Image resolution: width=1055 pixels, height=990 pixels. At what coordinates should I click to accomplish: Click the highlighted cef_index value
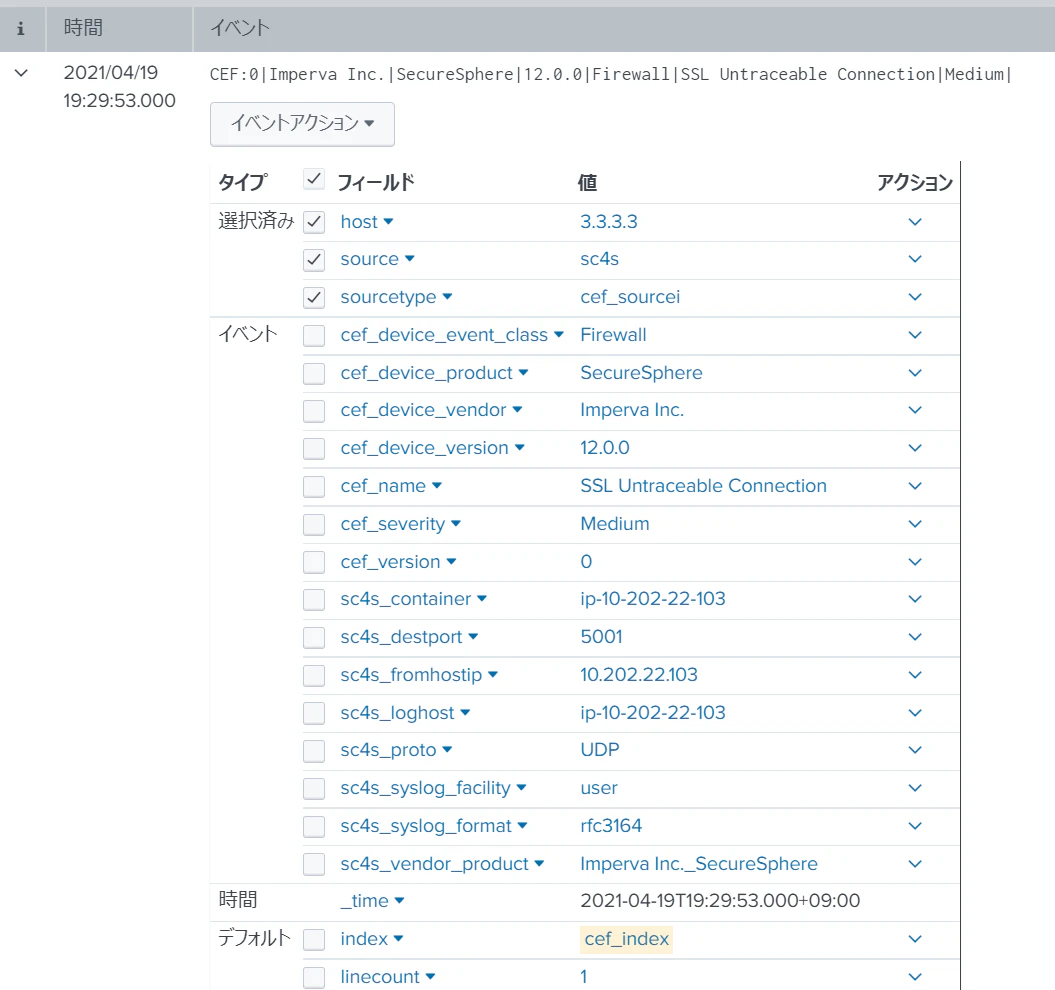pyautogui.click(x=626, y=939)
